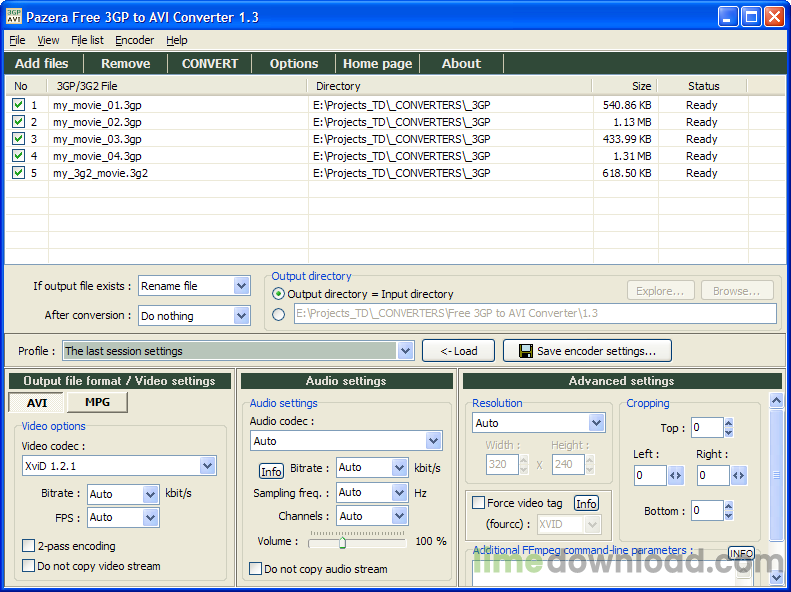Click the floppy disk Save encoder settings icon
The image size is (791, 592).
pos(526,351)
